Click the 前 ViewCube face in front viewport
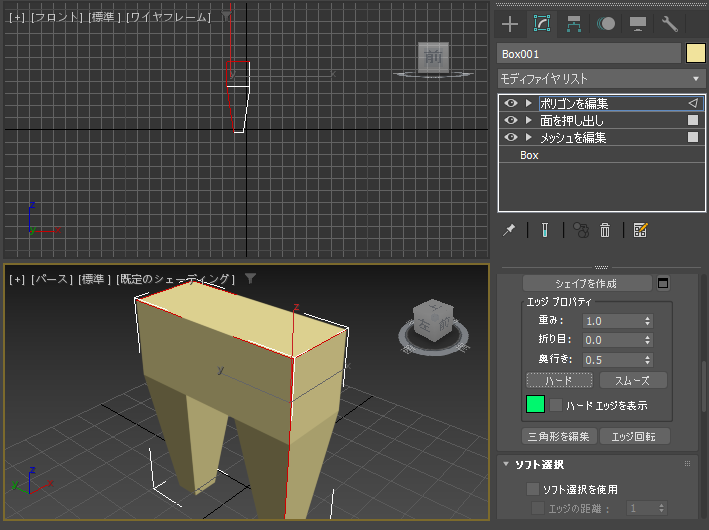This screenshot has height=530, width=709. pyautogui.click(x=433, y=57)
